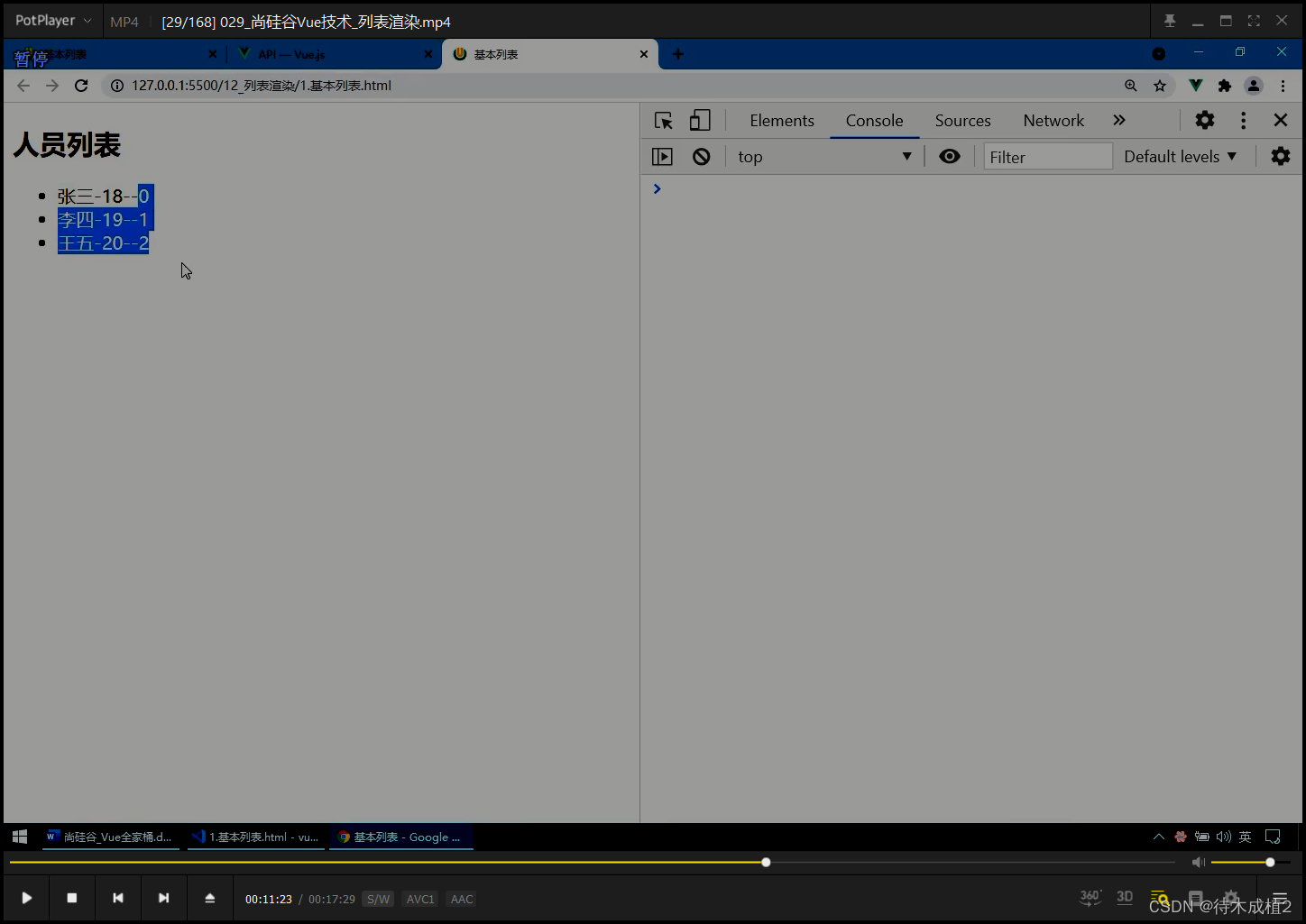Click the console prompt line
The image size is (1306, 924).
click(x=972, y=189)
